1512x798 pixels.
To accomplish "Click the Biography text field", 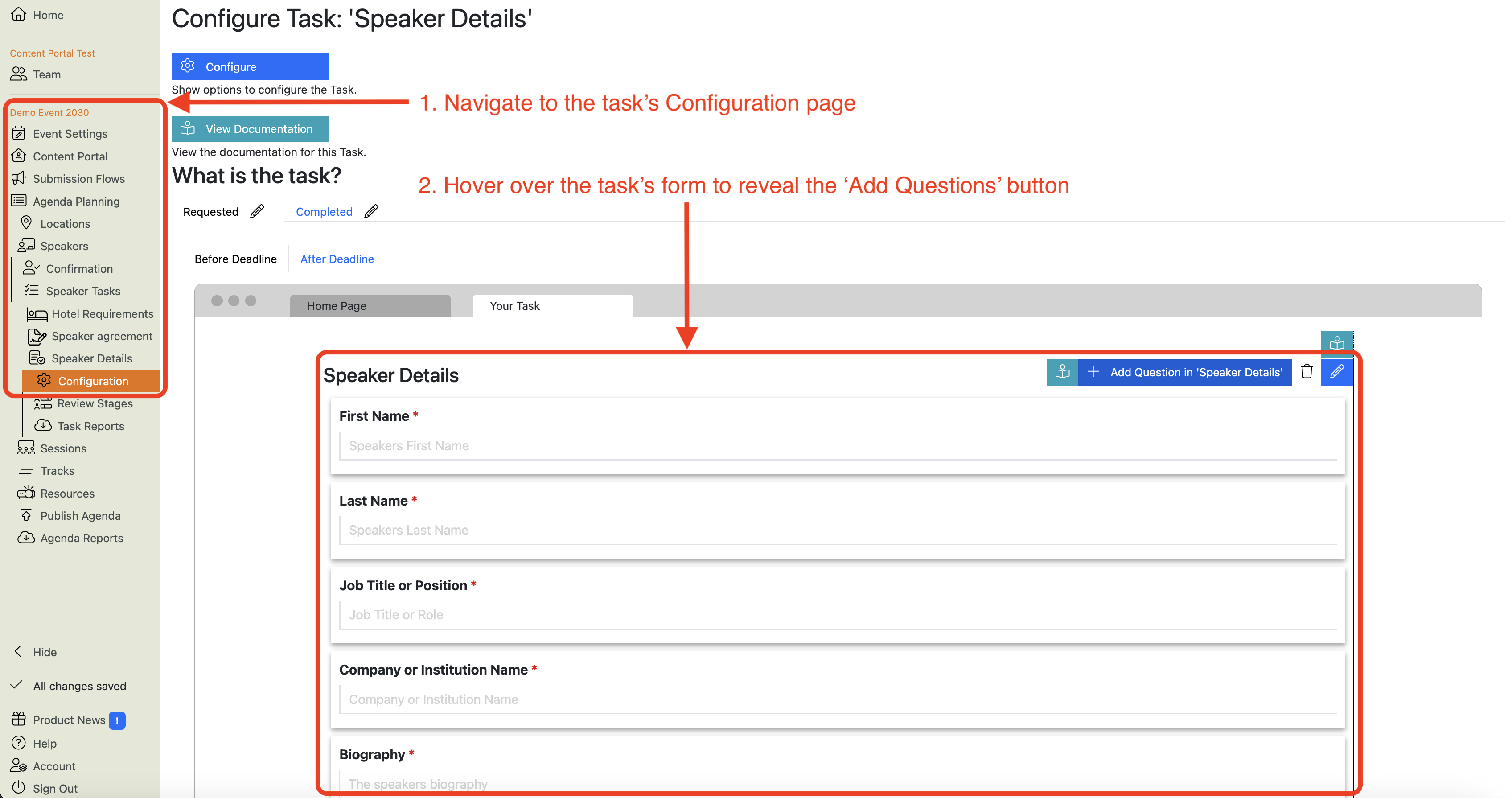I will coord(838,783).
